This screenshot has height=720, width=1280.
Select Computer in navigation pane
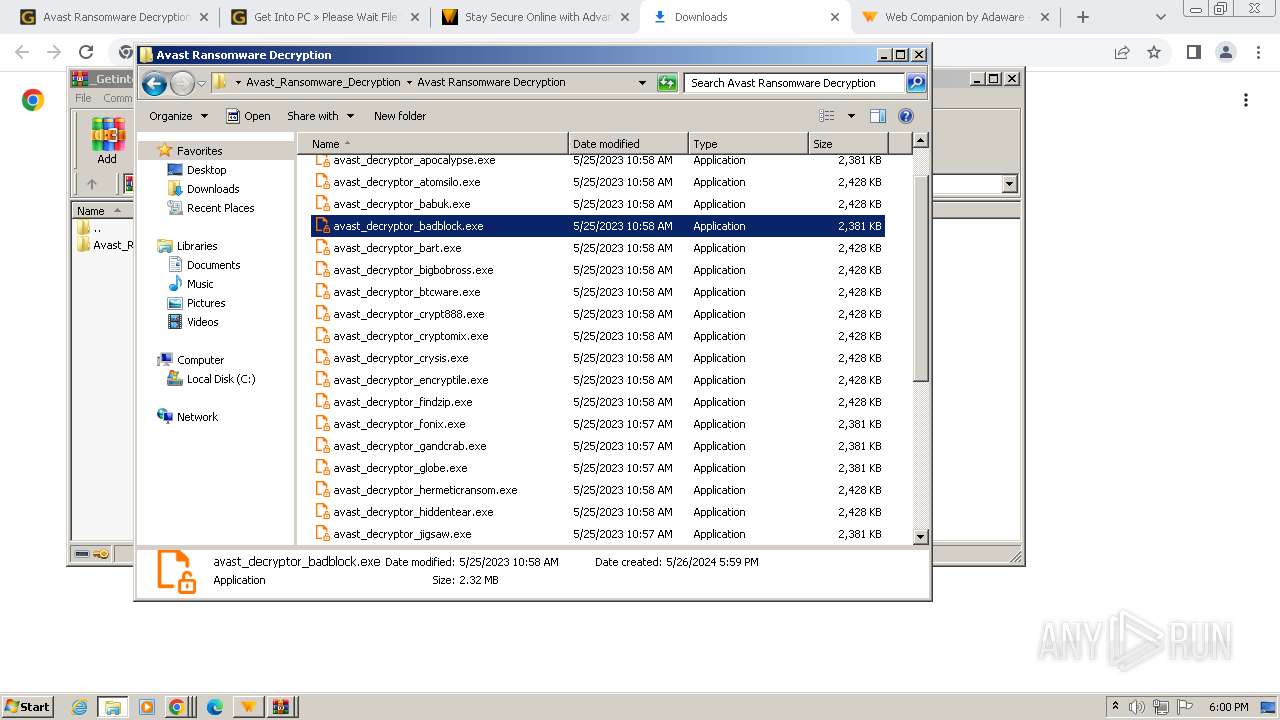coord(200,360)
